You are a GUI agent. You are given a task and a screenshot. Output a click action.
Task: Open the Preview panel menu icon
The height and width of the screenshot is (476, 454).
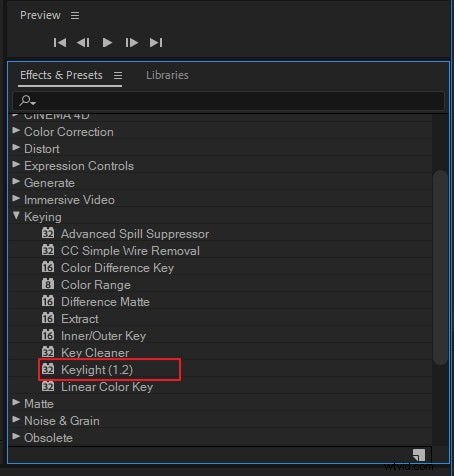click(75, 15)
